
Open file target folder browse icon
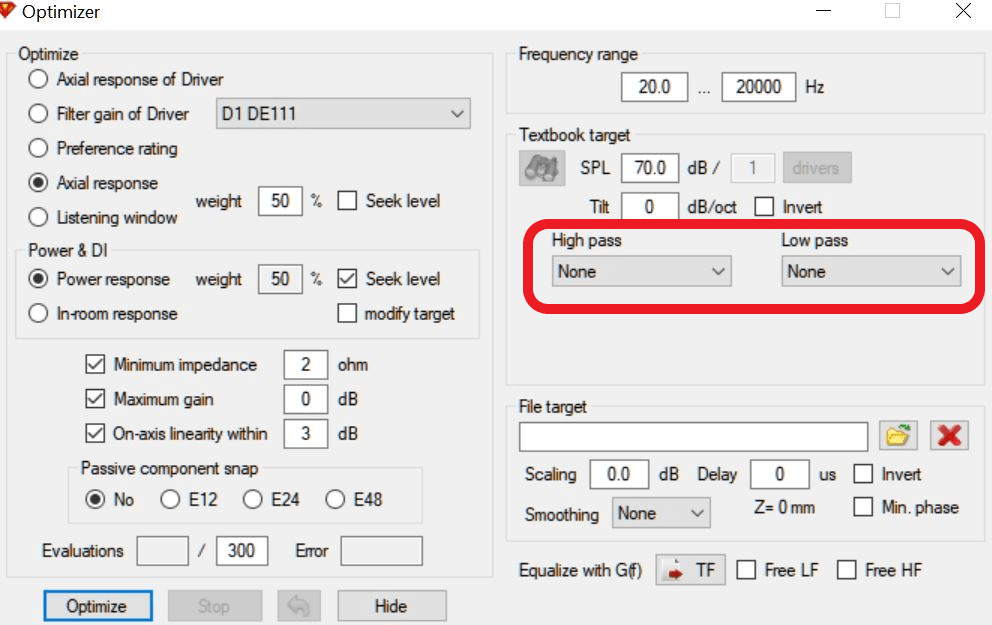(x=898, y=435)
